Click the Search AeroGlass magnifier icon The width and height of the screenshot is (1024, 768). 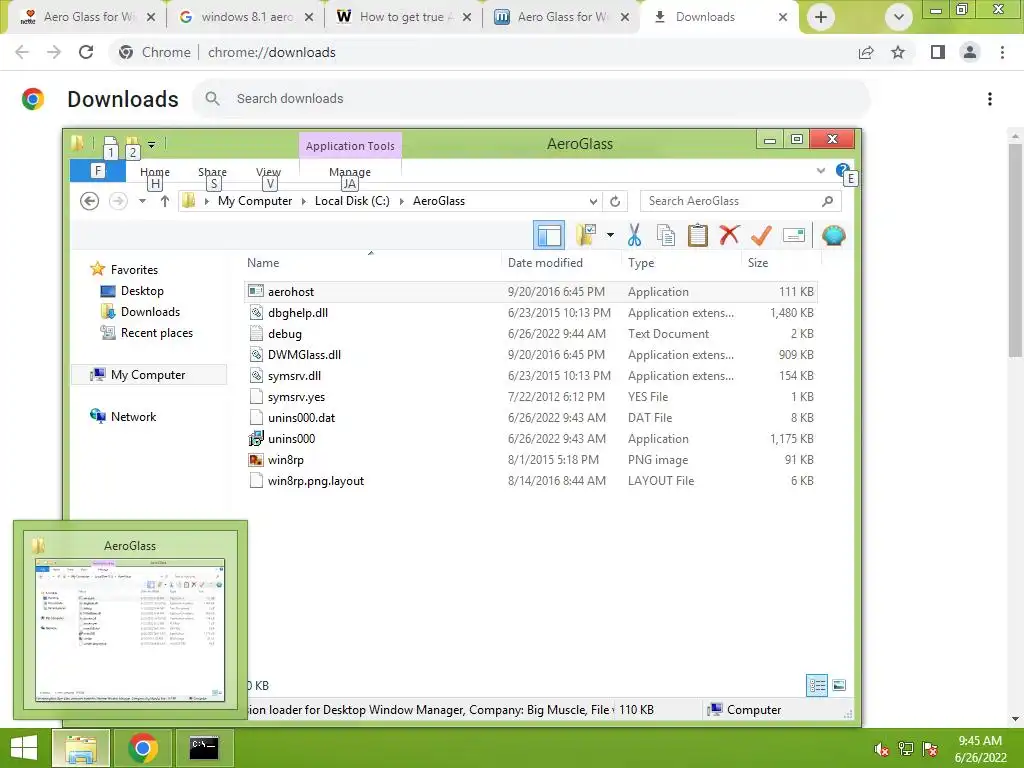pyautogui.click(x=827, y=201)
